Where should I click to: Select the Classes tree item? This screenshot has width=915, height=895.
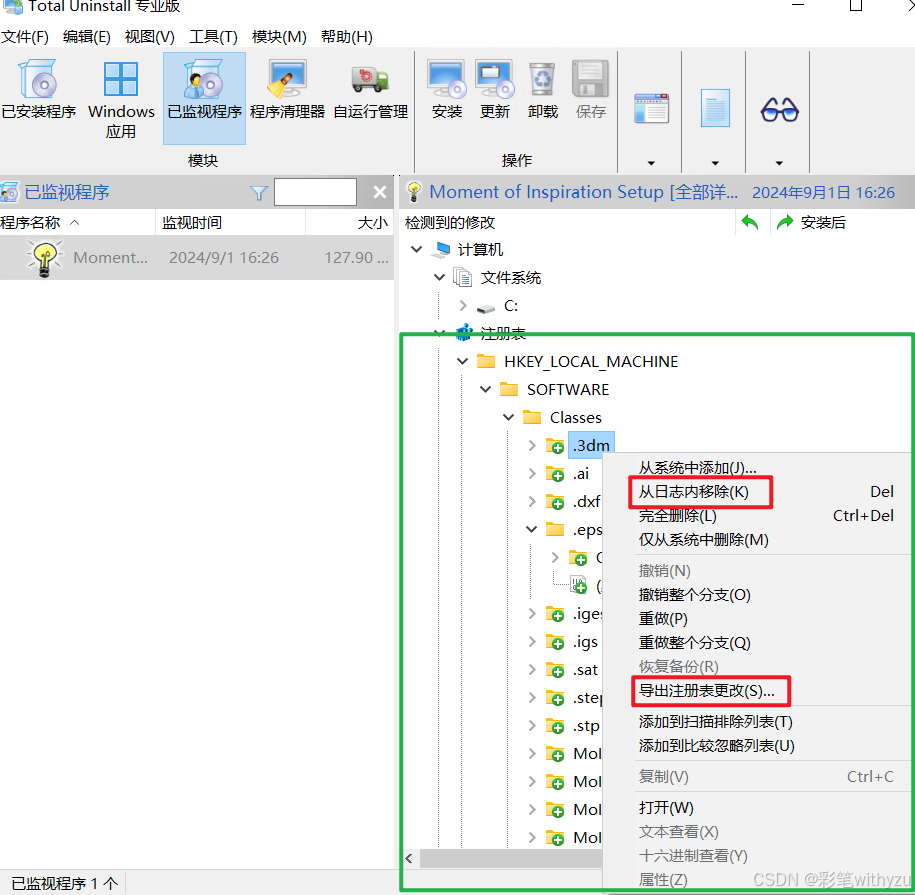point(575,417)
